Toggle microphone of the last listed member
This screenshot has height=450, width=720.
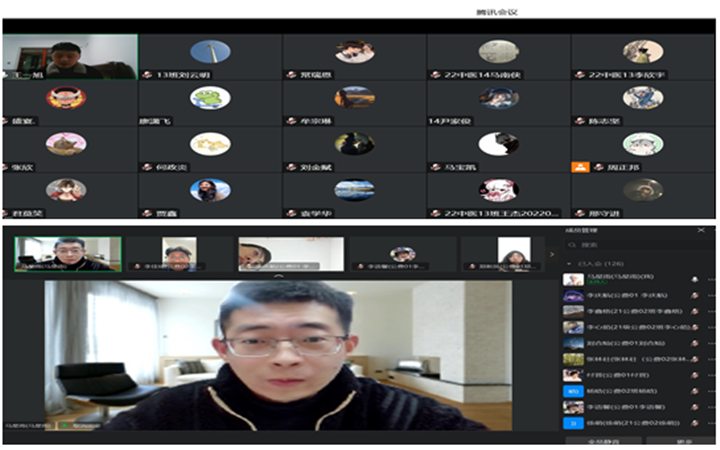(694, 422)
